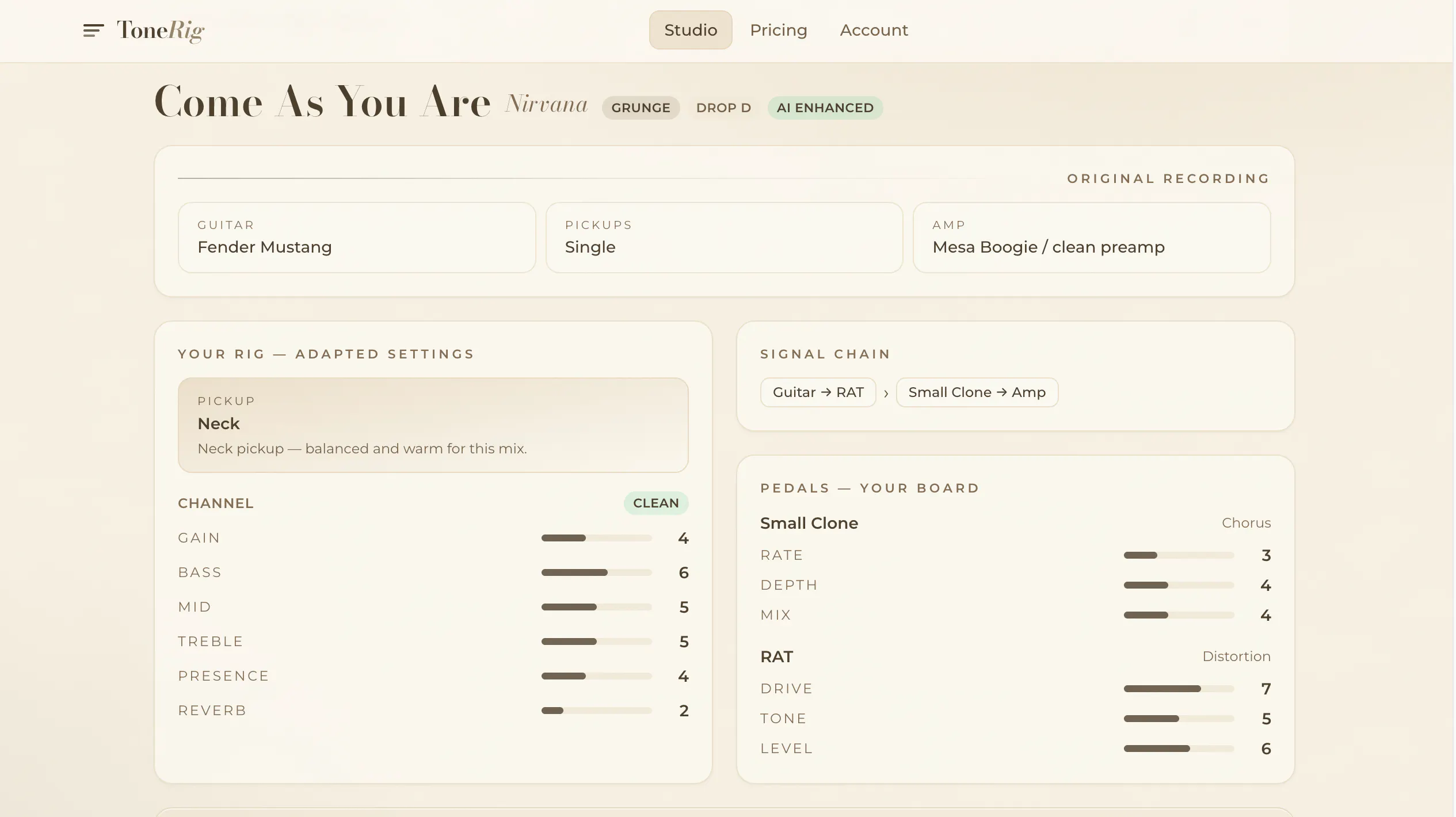Adjust the RAT DRIVE slider
This screenshot has width=1456, height=817.
(1179, 689)
